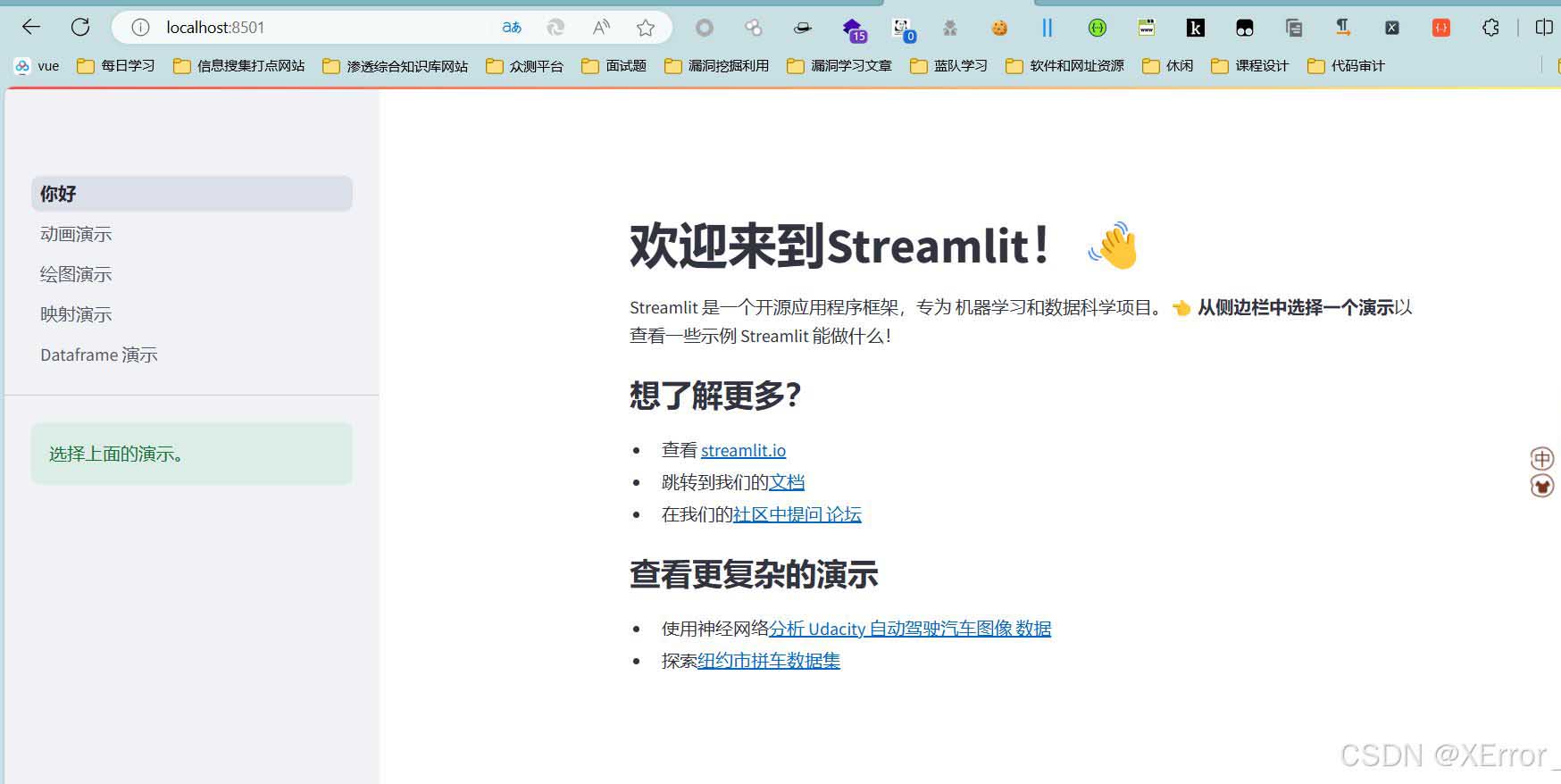
Task: Click the Read aloud icon
Action: 601,28
